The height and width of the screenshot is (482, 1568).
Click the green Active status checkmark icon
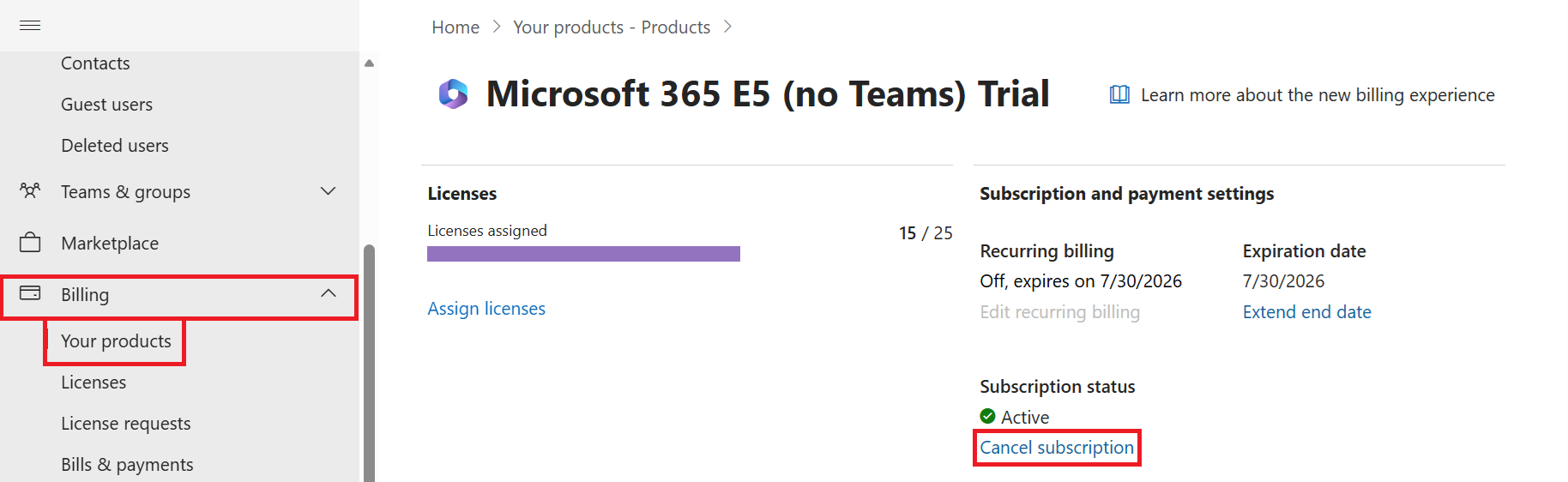[x=988, y=416]
